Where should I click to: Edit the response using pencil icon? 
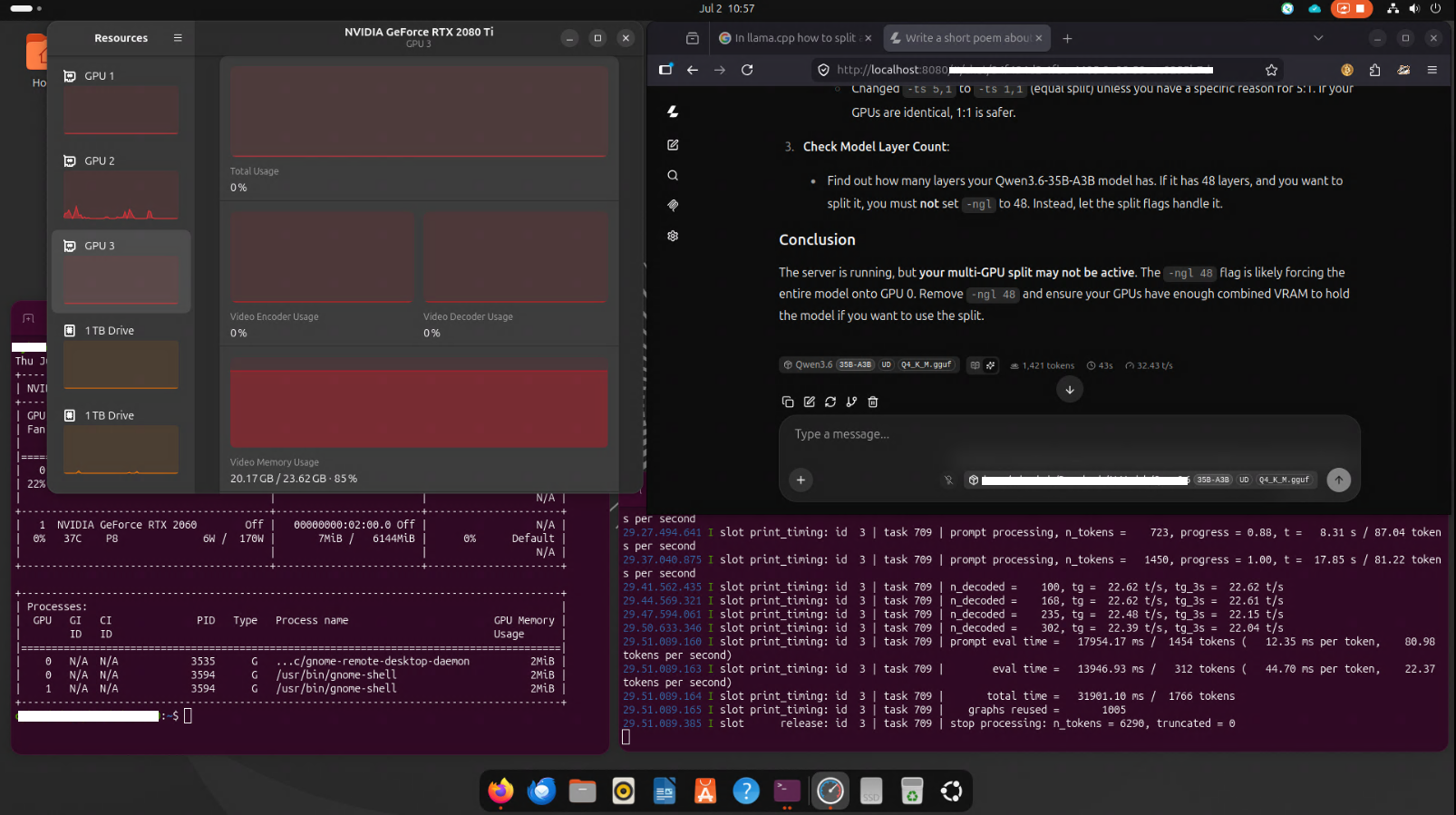pyautogui.click(x=809, y=402)
